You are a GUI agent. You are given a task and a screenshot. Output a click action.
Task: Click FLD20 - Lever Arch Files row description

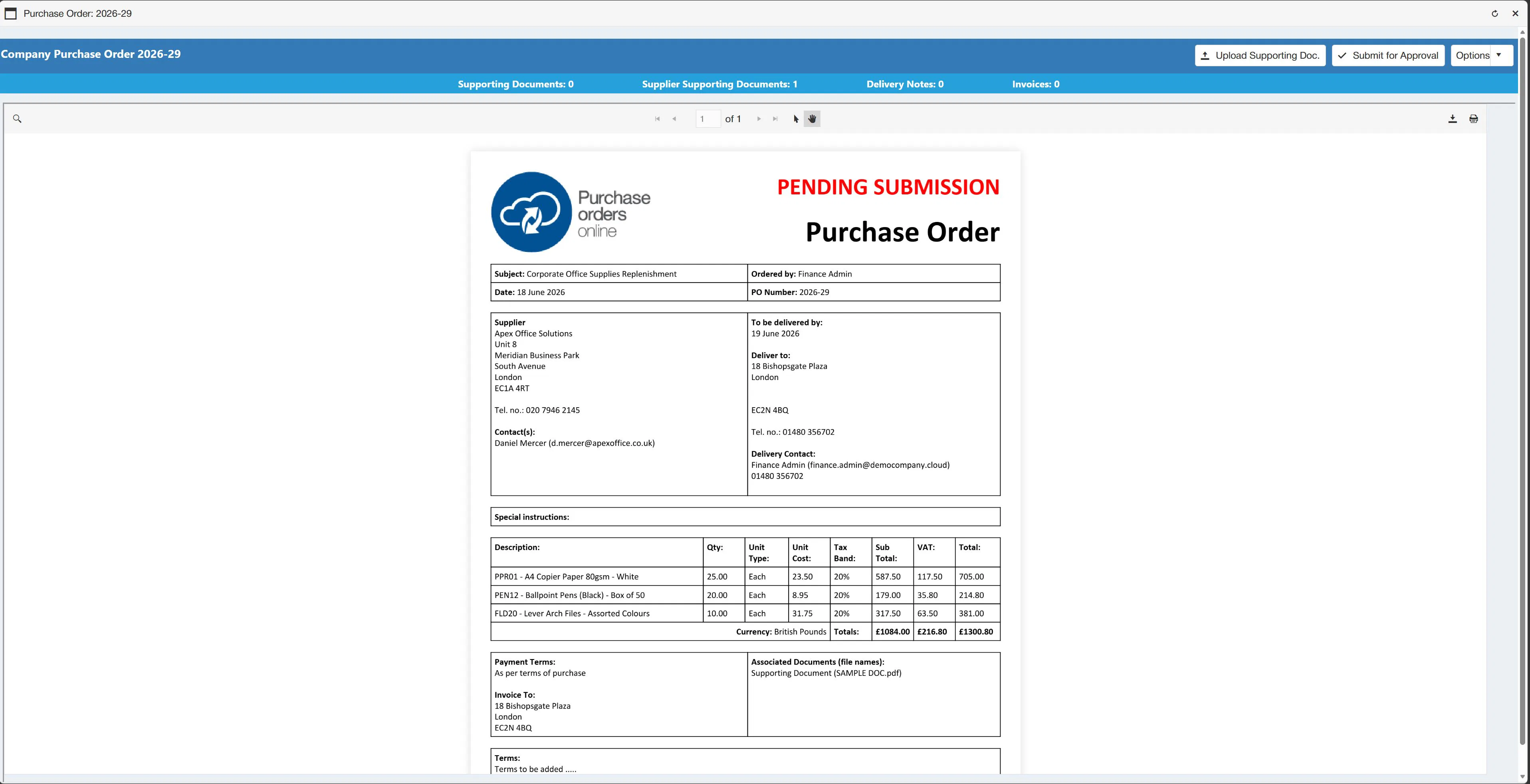pyautogui.click(x=572, y=614)
